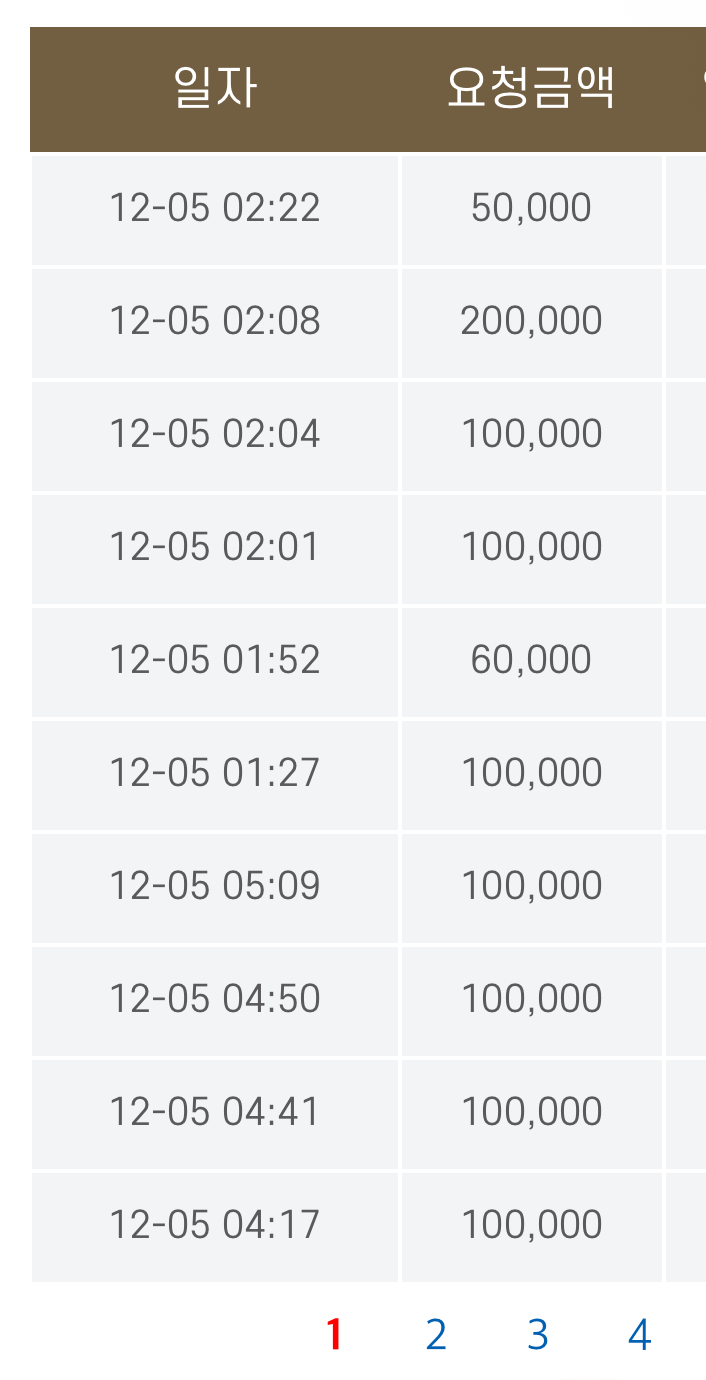
Task: Click the 12-05 04:17 date entry
Action: [x=215, y=1225]
